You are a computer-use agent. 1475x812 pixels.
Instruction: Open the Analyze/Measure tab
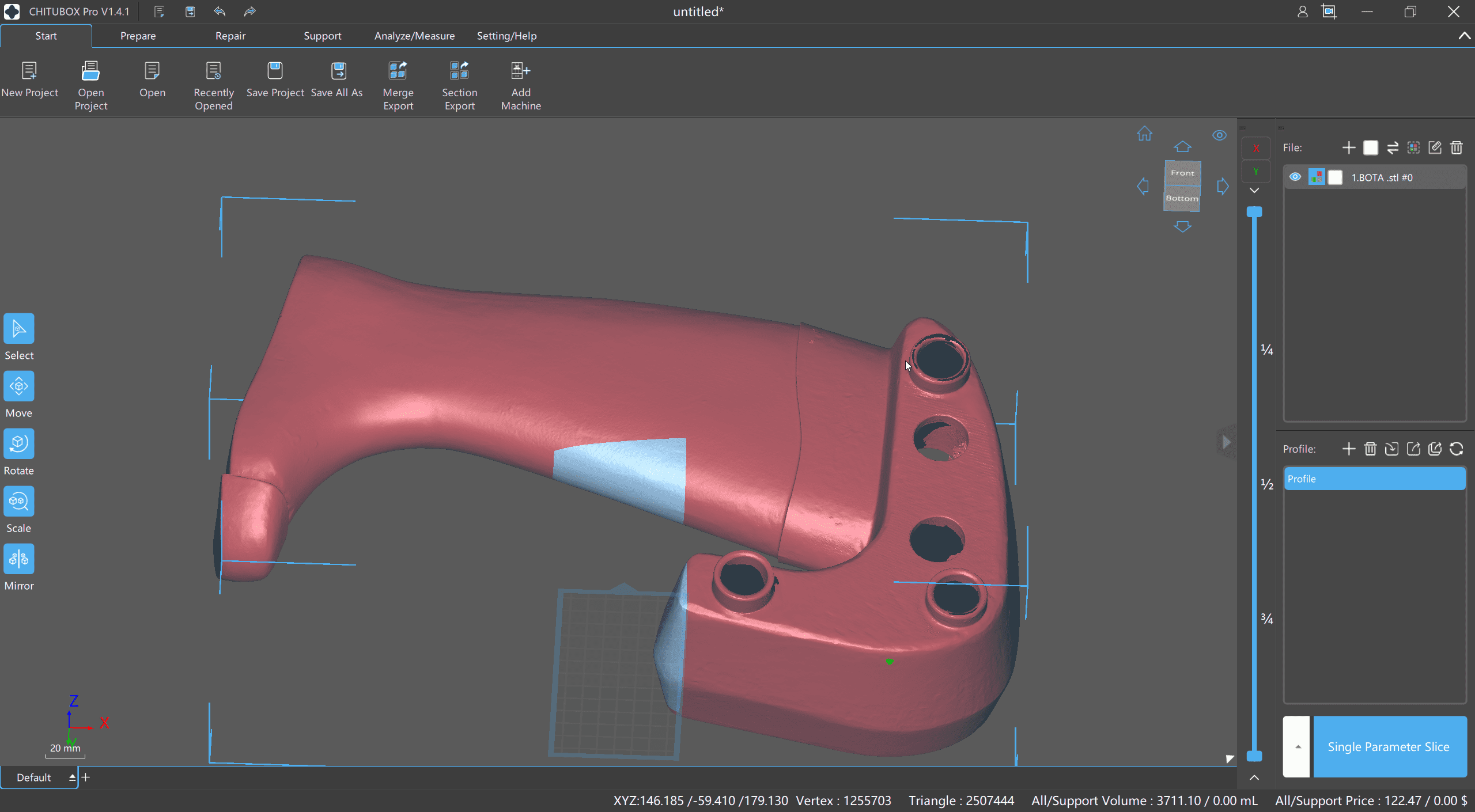414,36
